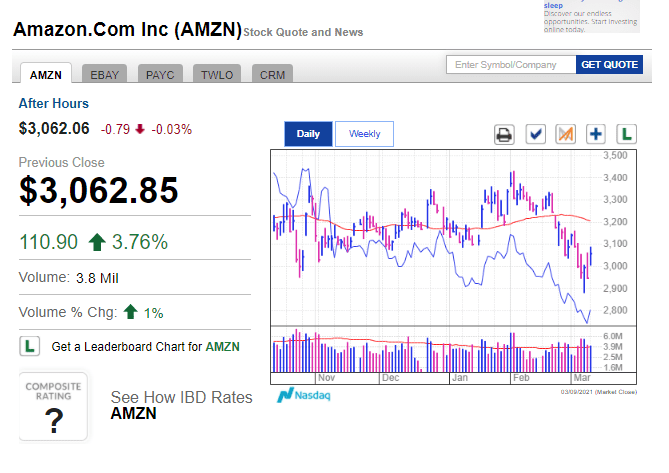Click the advertisement banner at top right
669x473 pixels.
[591, 16]
